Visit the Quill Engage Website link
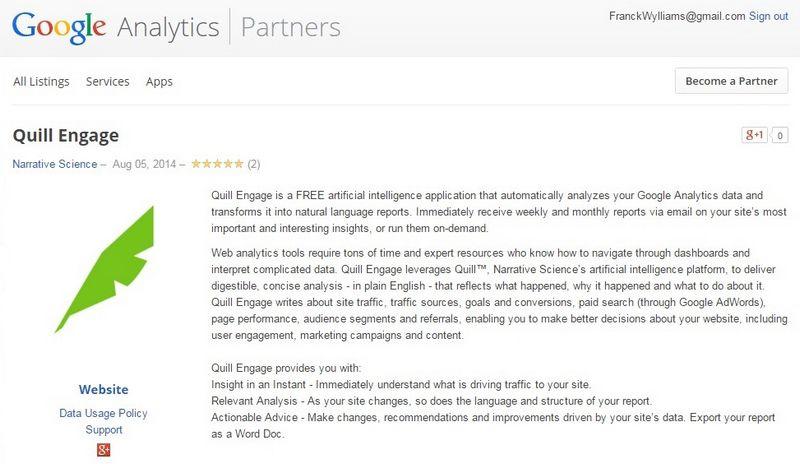Viewport: 800px width, 464px height. 103,390
